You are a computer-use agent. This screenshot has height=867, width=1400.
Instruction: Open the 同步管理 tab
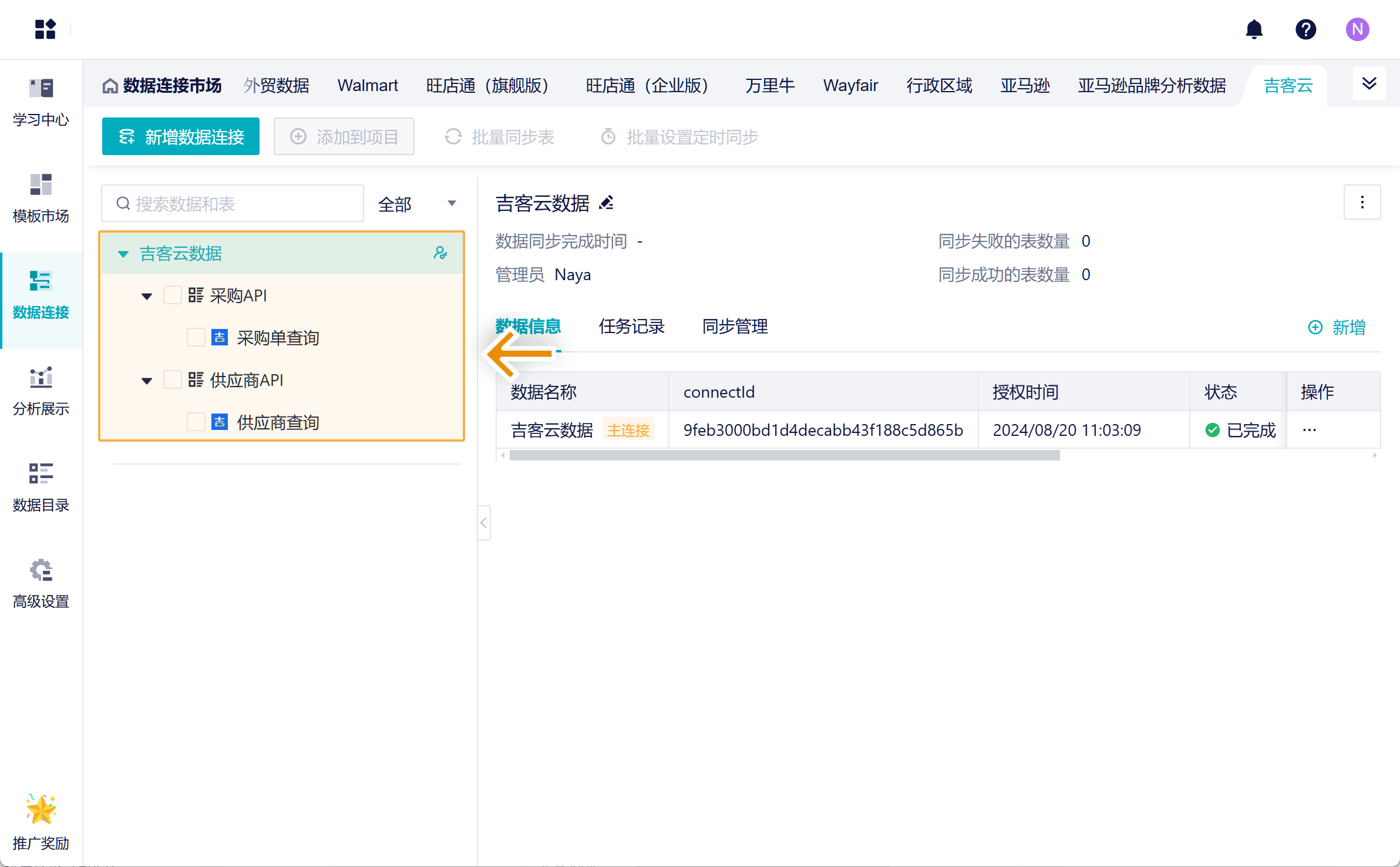coord(735,327)
